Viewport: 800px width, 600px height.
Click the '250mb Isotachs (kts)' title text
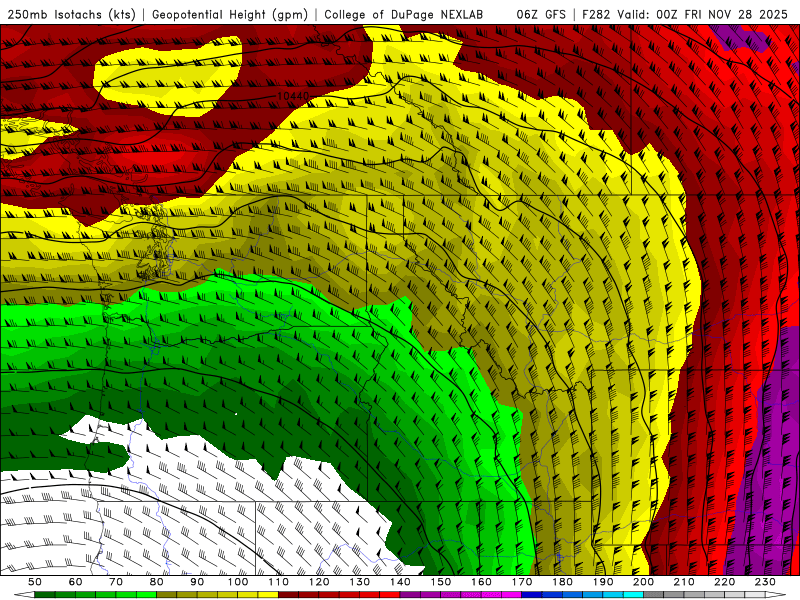point(72,14)
